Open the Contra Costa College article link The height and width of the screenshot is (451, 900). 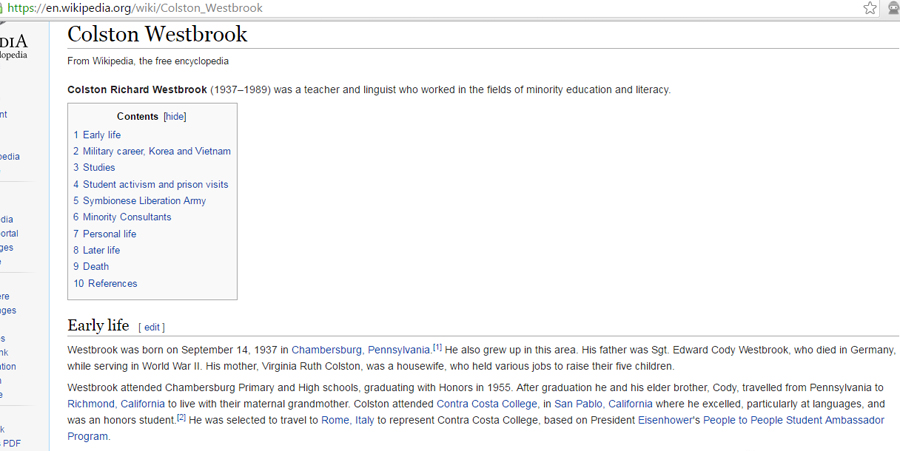[486, 404]
